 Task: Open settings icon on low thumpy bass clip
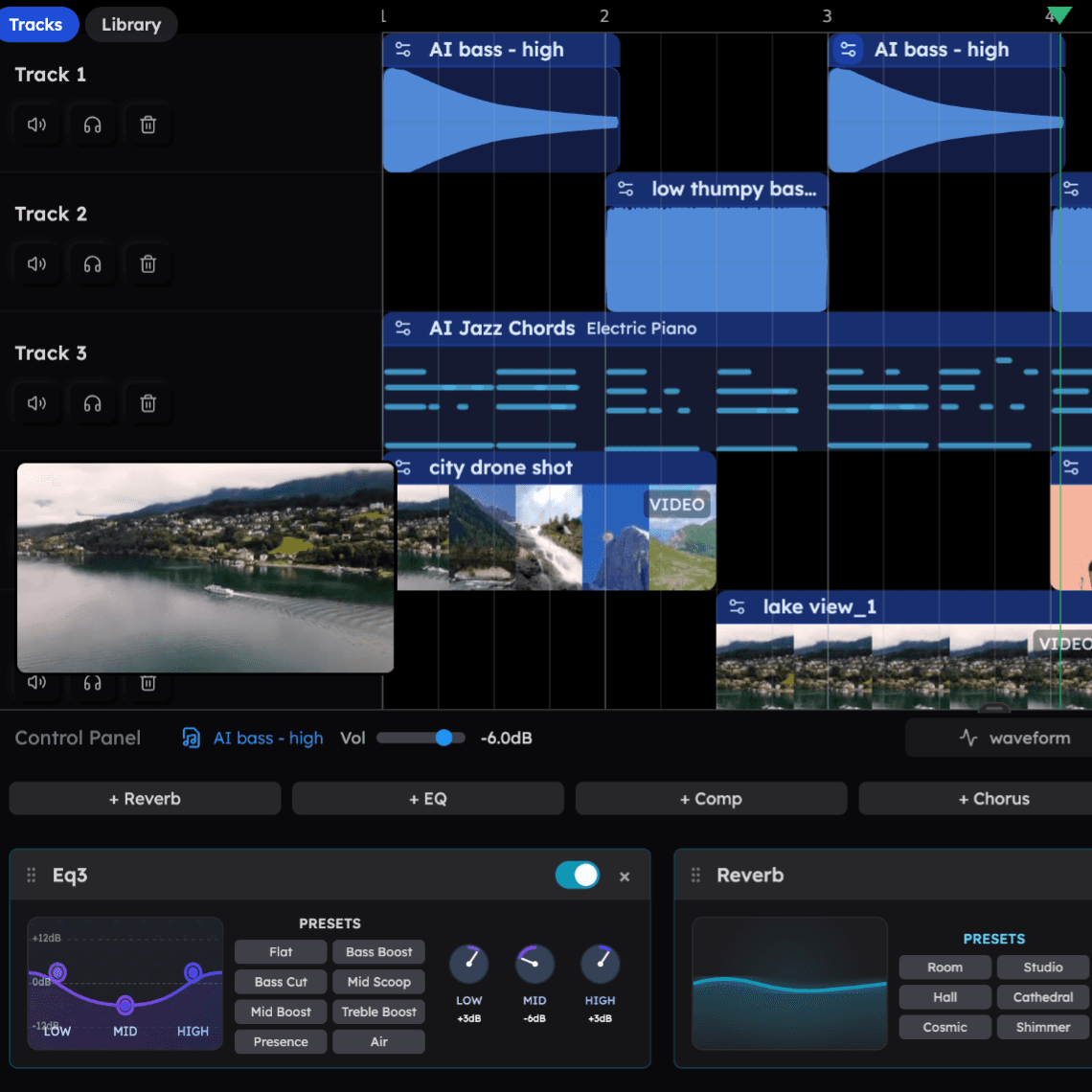[x=626, y=189]
